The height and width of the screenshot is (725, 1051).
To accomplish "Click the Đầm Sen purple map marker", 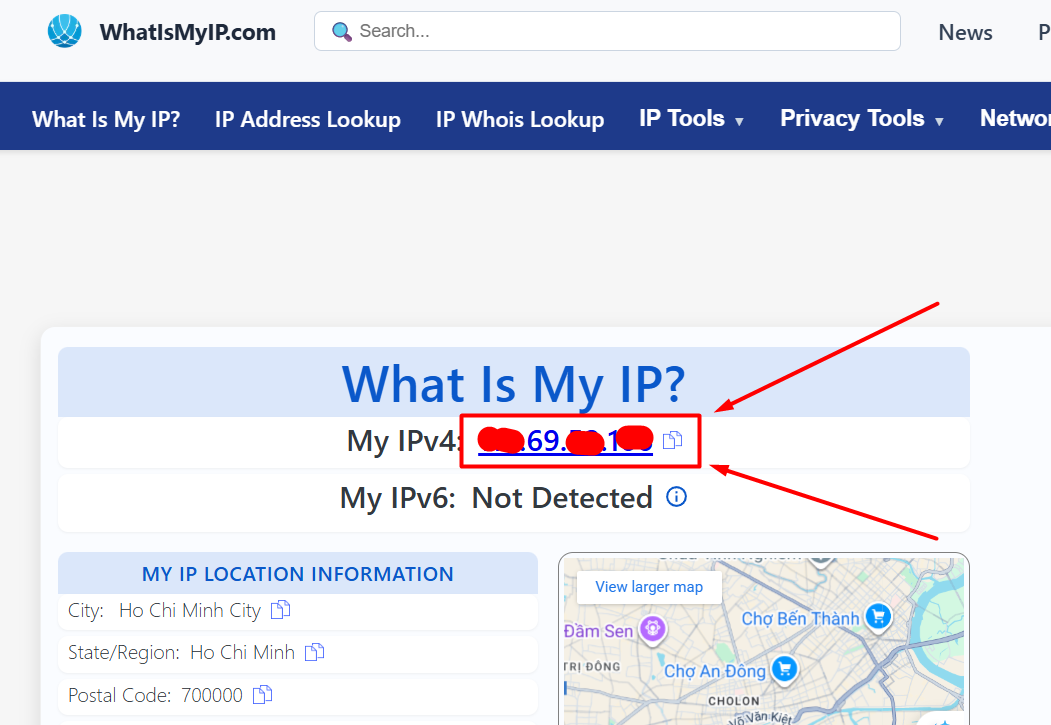I will (x=652, y=629).
